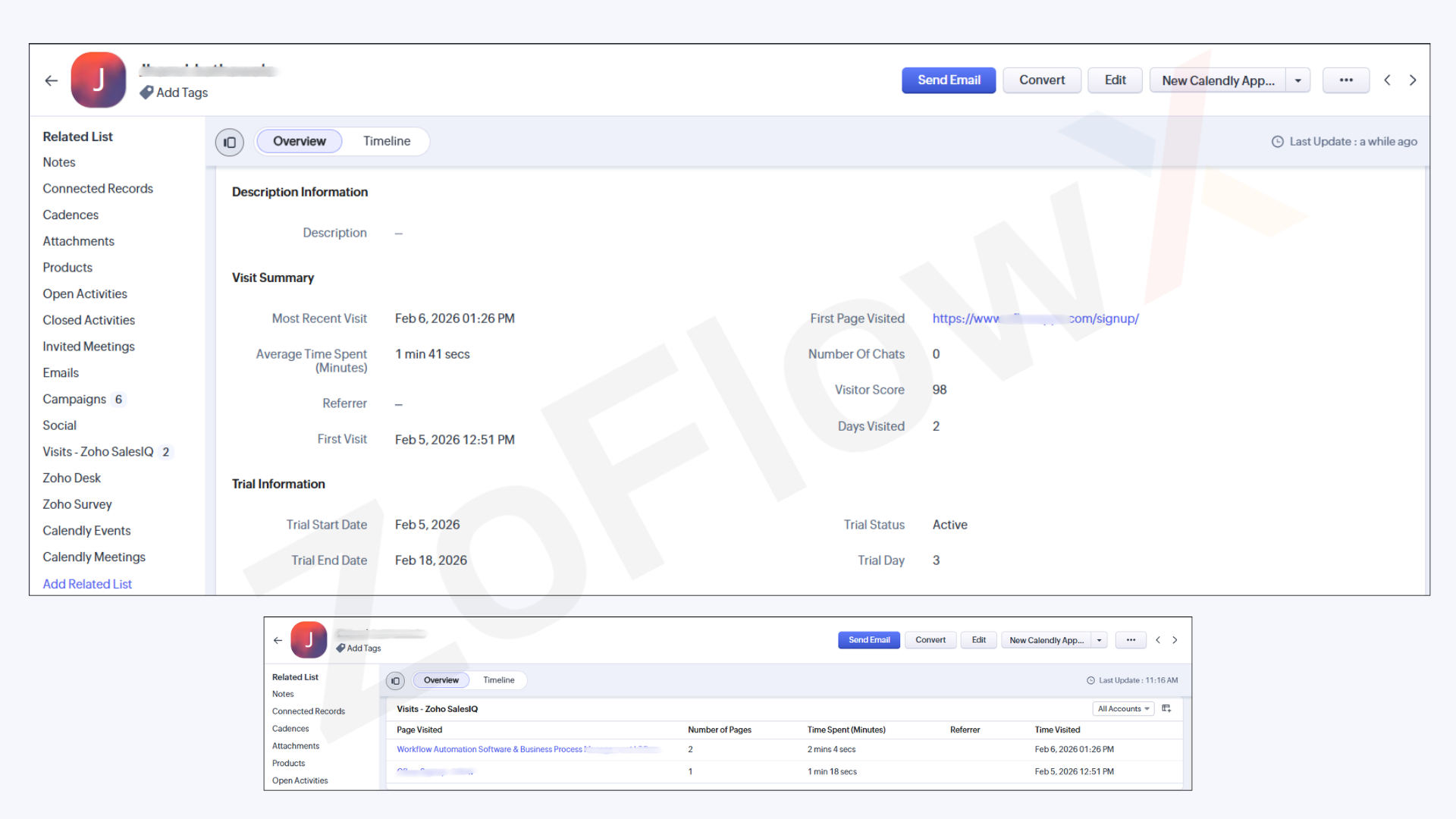
Task: Click the Send Email button
Action: pyautogui.click(x=948, y=80)
